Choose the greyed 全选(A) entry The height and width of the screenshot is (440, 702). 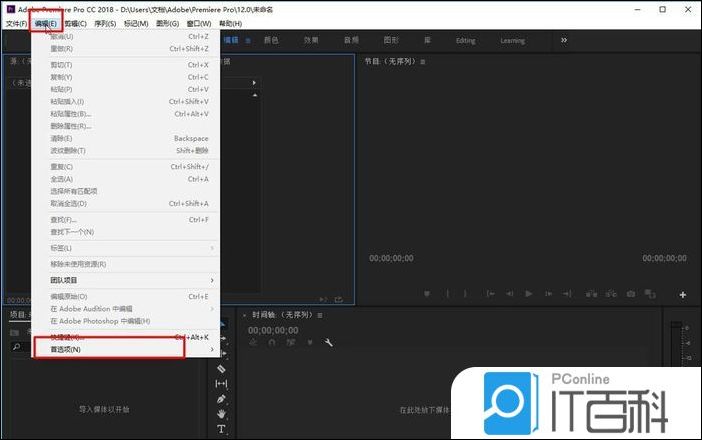click(x=125, y=179)
